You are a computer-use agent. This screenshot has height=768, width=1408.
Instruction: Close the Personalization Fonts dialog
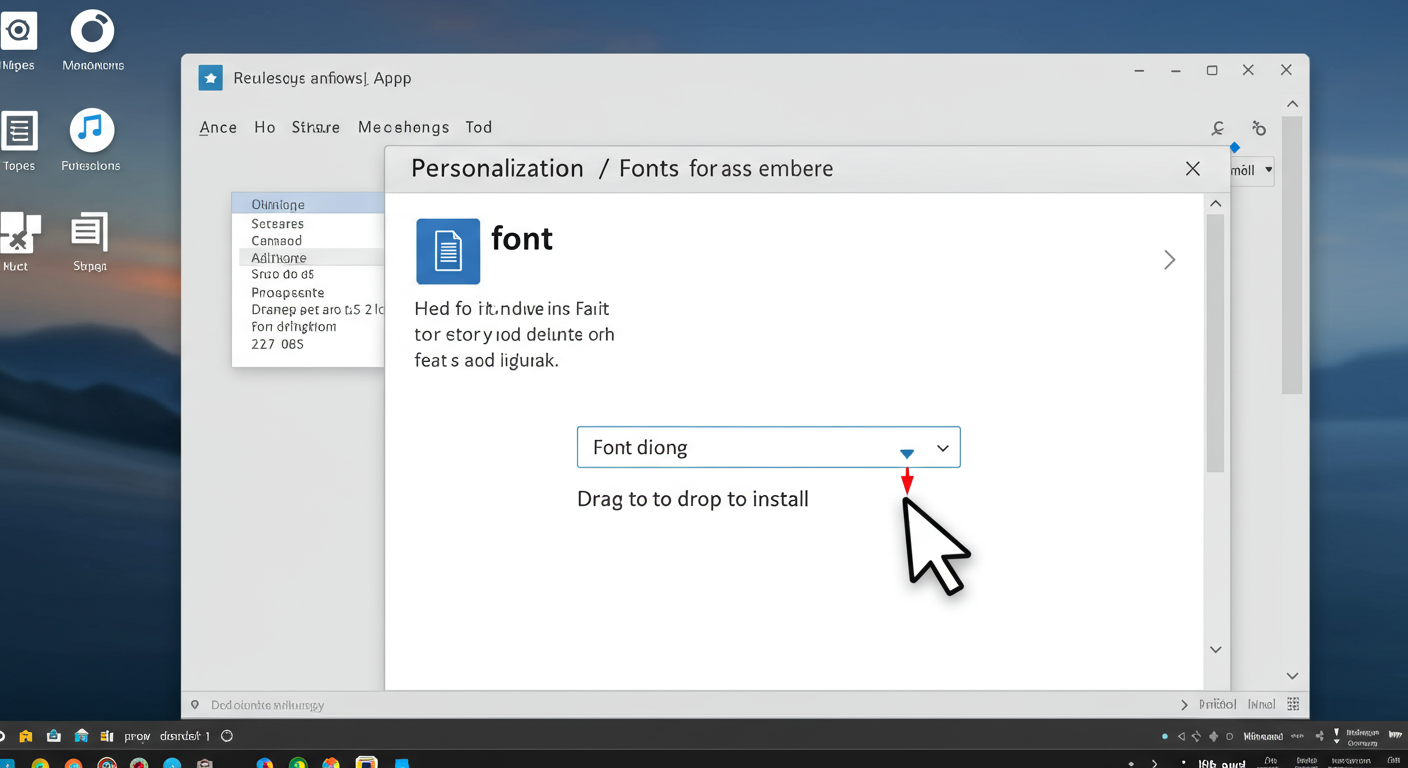tap(1192, 169)
